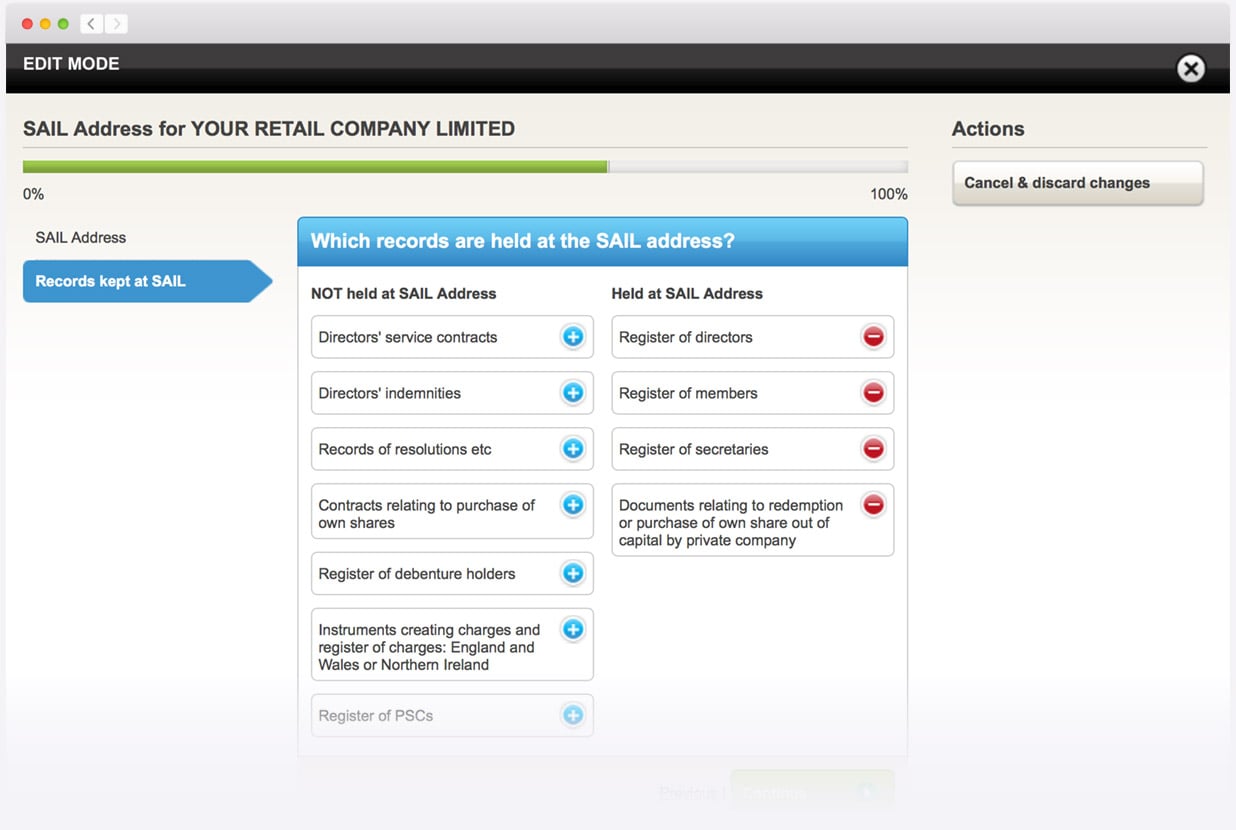The height and width of the screenshot is (830, 1236).
Task: Add Contracts relating to purchase of own shares
Action: click(573, 505)
